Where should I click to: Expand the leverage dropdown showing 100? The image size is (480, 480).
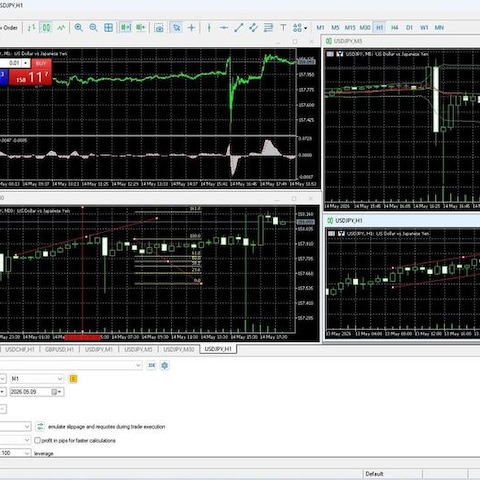(15, 453)
